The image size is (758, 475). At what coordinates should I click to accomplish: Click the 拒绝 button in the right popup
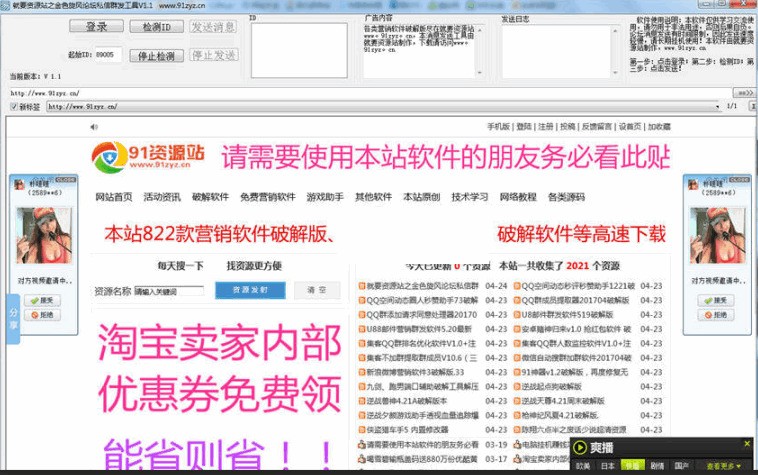[716, 315]
